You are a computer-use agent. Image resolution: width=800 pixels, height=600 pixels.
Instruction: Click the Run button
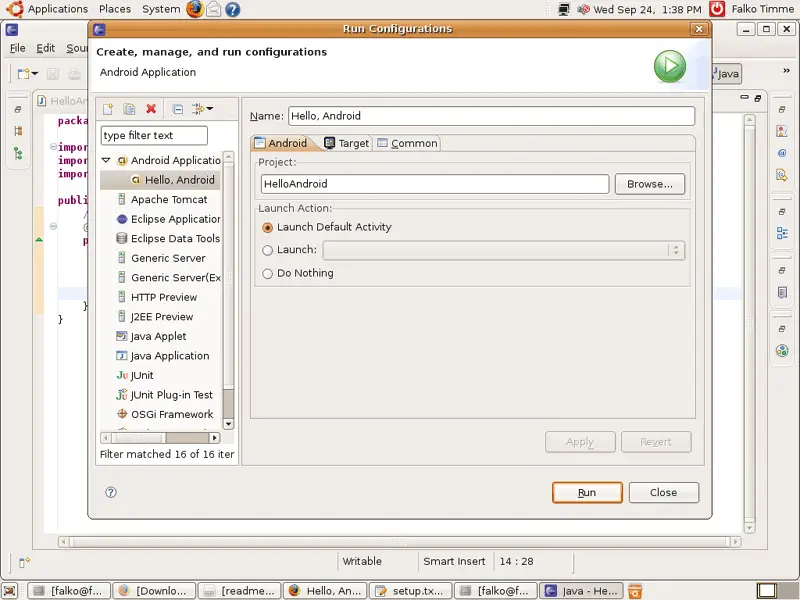pyautogui.click(x=587, y=492)
